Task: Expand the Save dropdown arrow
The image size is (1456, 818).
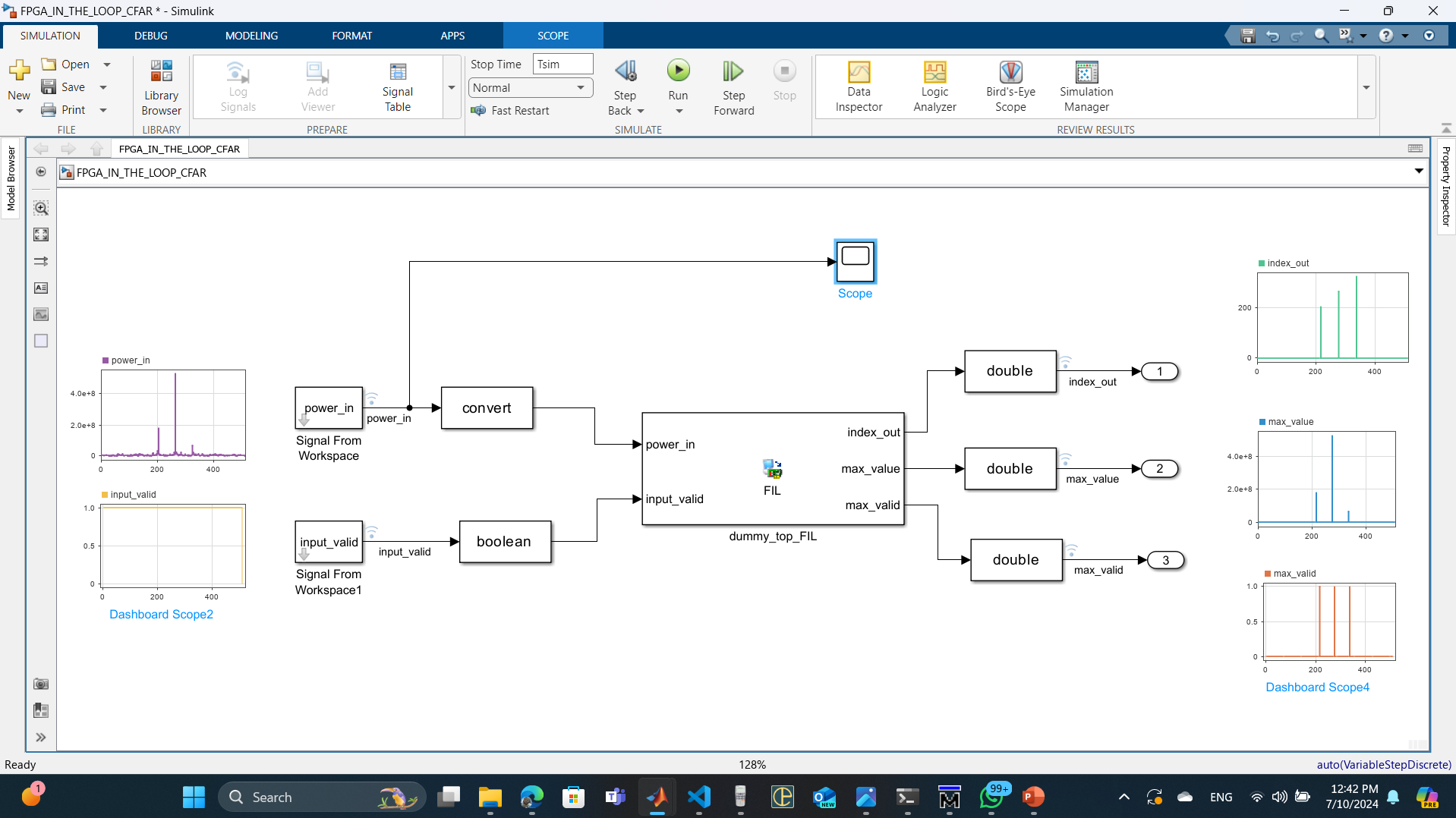Action: click(x=103, y=87)
